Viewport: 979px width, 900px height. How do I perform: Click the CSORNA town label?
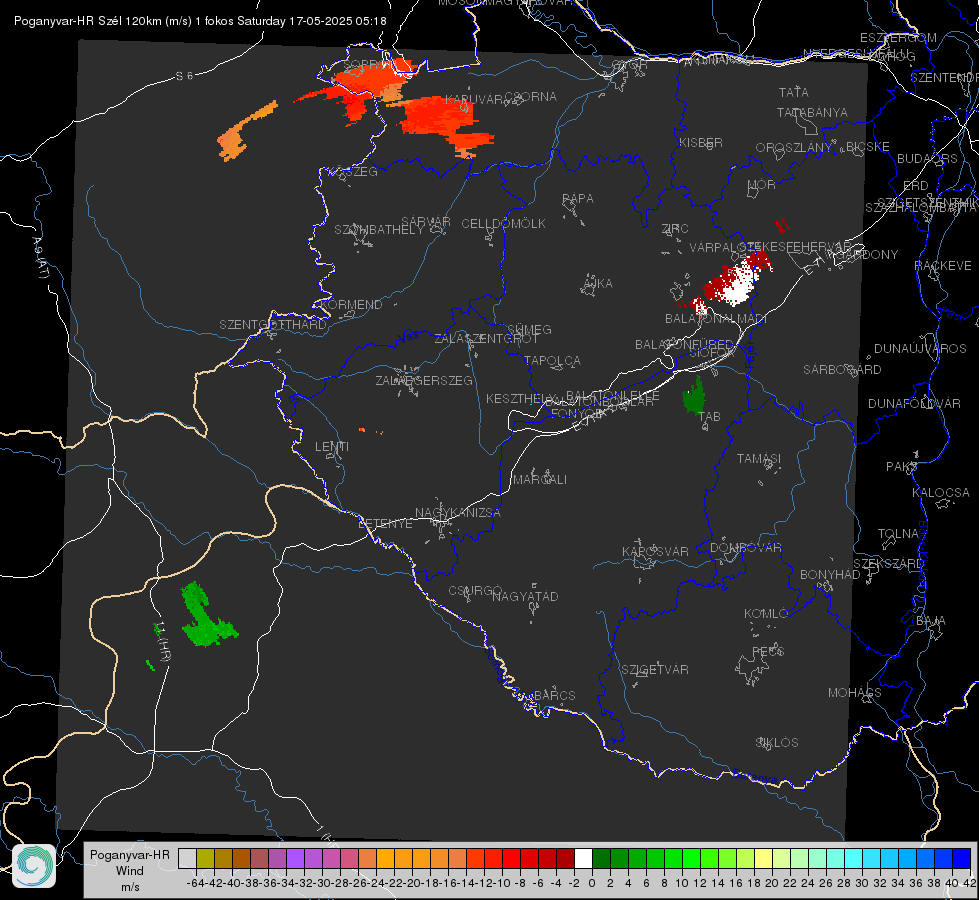[x=531, y=97]
